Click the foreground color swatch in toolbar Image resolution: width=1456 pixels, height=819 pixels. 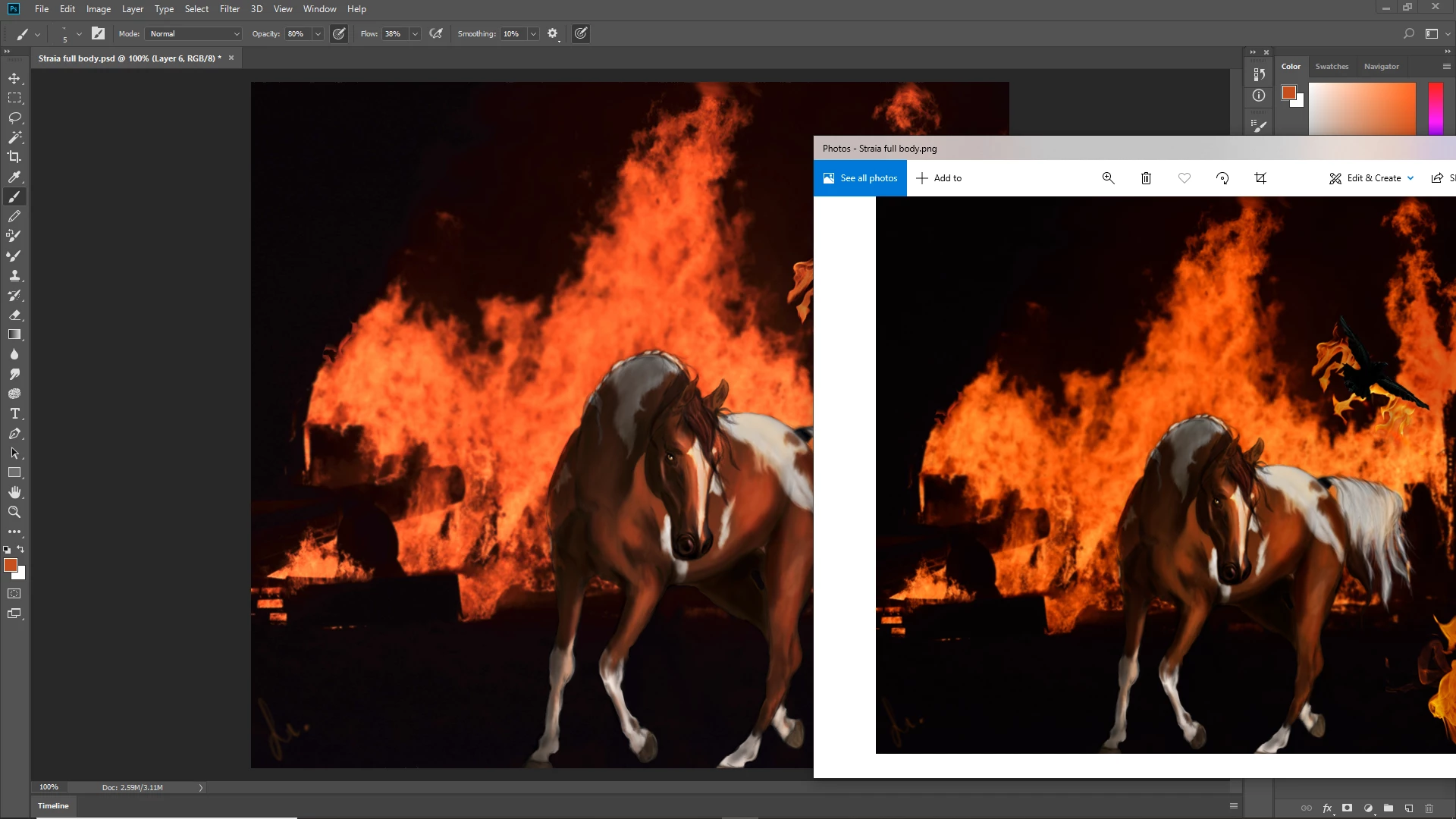pos(10,565)
